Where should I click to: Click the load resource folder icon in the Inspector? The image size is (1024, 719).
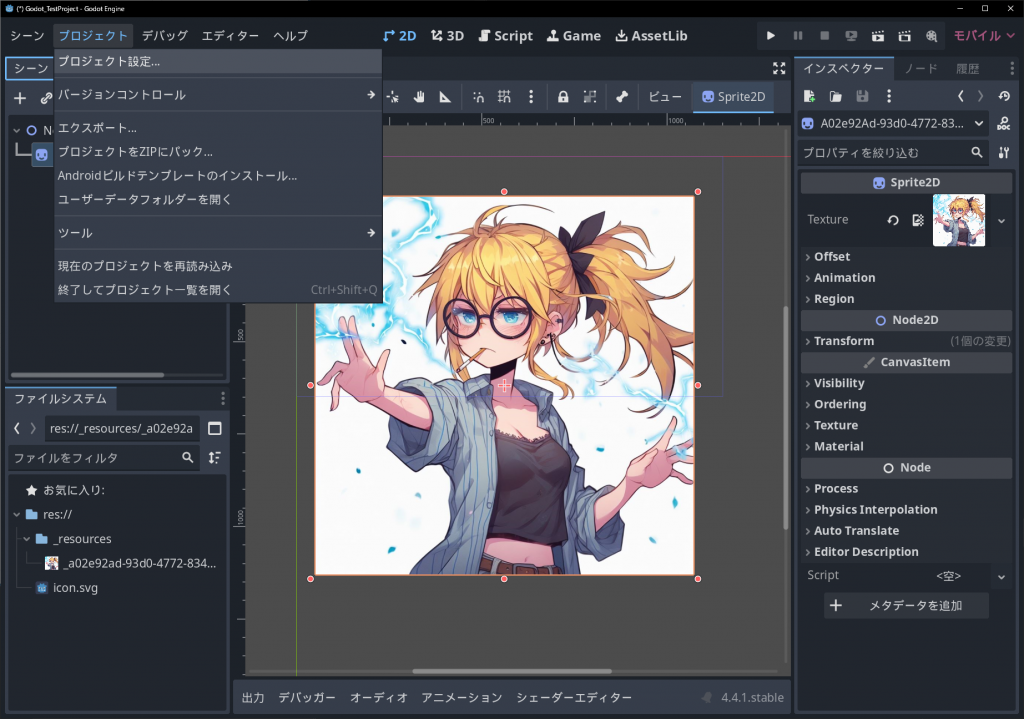pyautogui.click(x=836, y=96)
